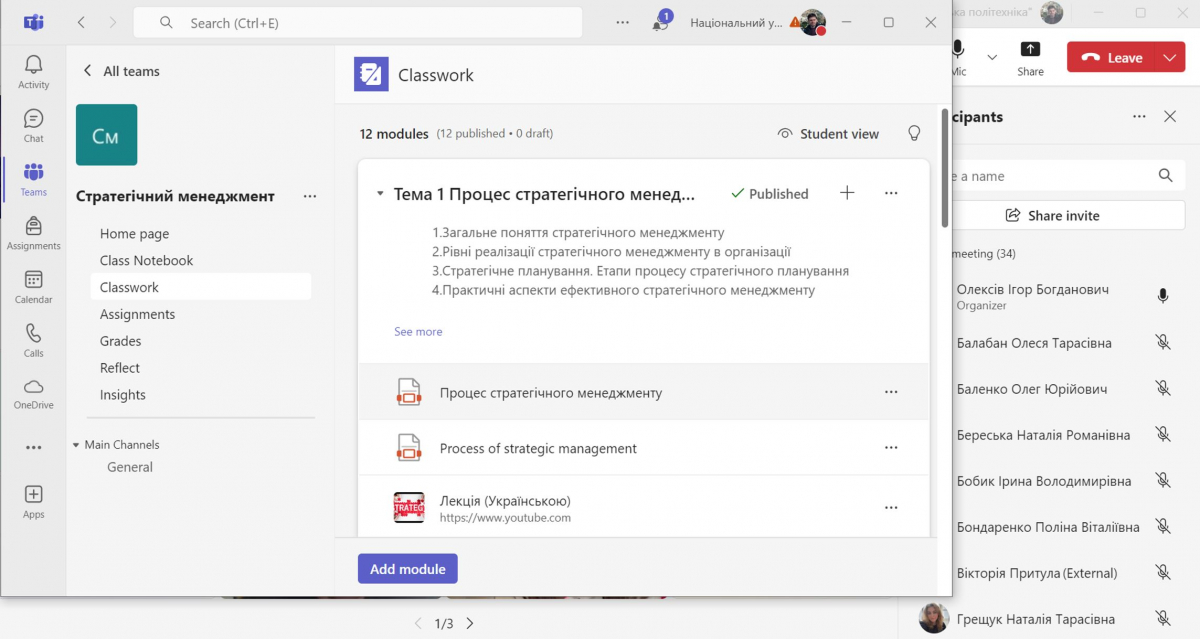Open the Activity feed icon

coord(33,65)
